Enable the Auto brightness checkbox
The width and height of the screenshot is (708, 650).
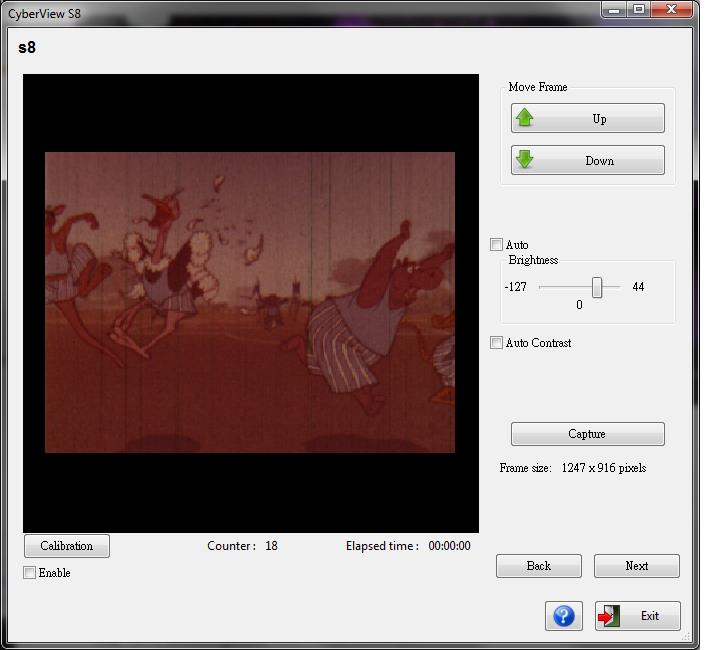coord(496,245)
